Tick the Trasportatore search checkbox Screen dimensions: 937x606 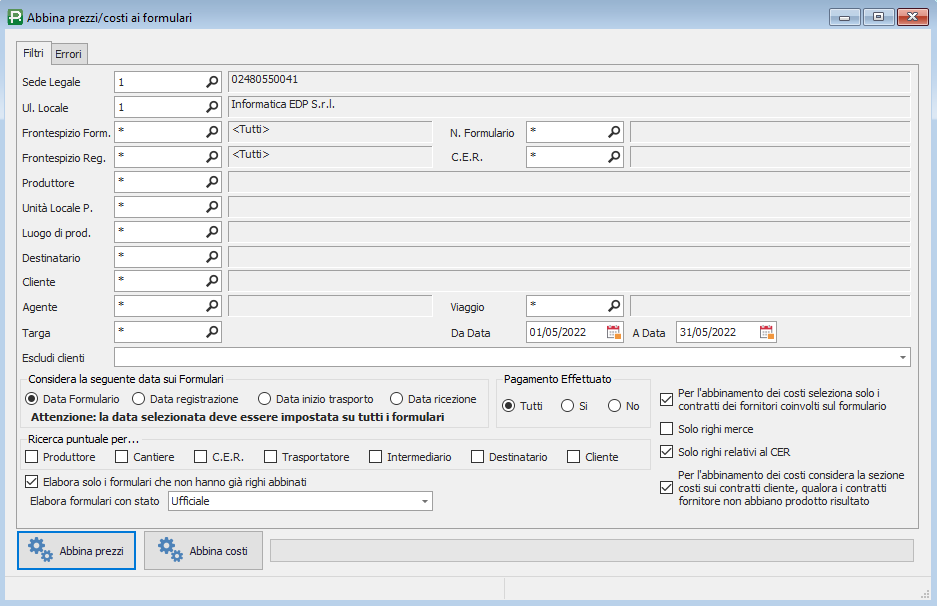[271, 457]
